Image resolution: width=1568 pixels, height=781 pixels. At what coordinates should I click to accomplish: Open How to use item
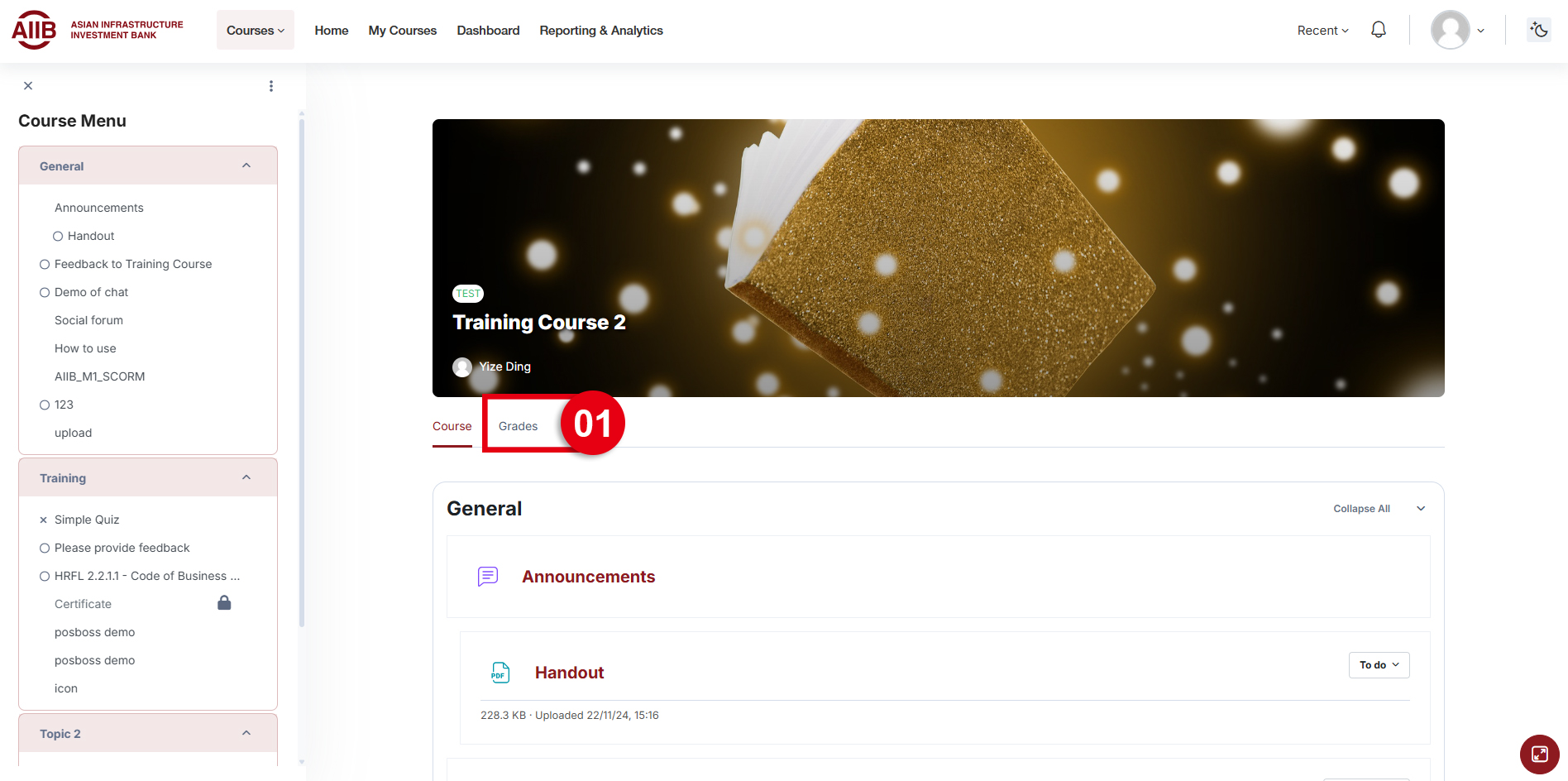click(85, 348)
